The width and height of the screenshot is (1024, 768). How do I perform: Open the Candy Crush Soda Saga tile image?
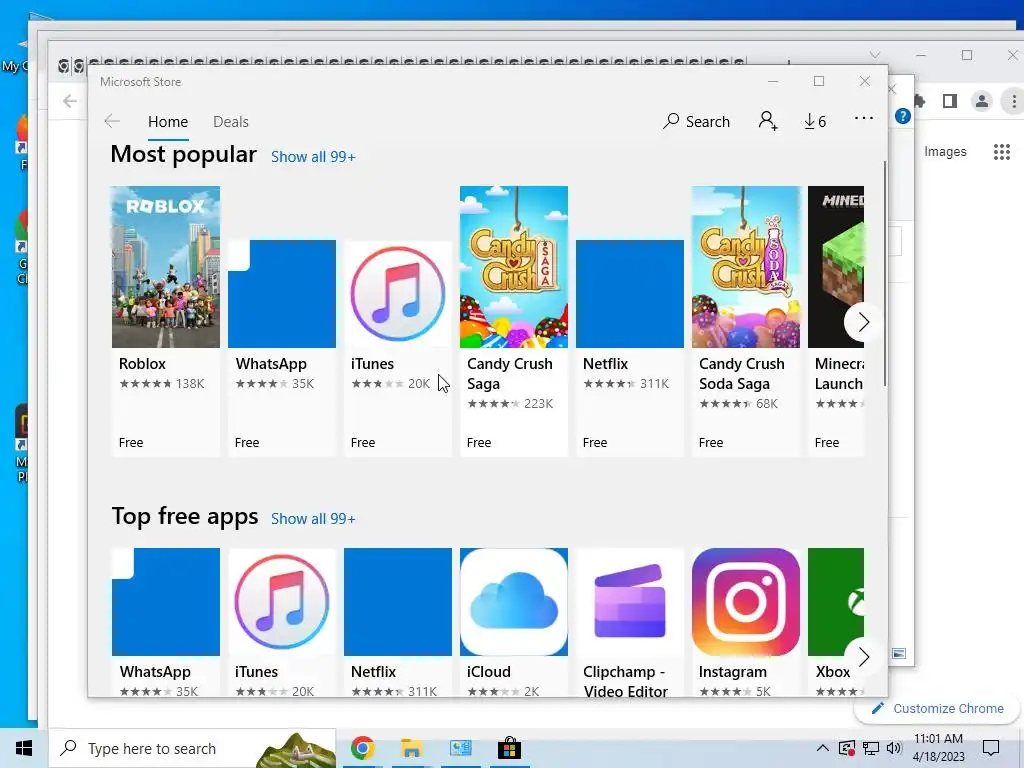746,267
